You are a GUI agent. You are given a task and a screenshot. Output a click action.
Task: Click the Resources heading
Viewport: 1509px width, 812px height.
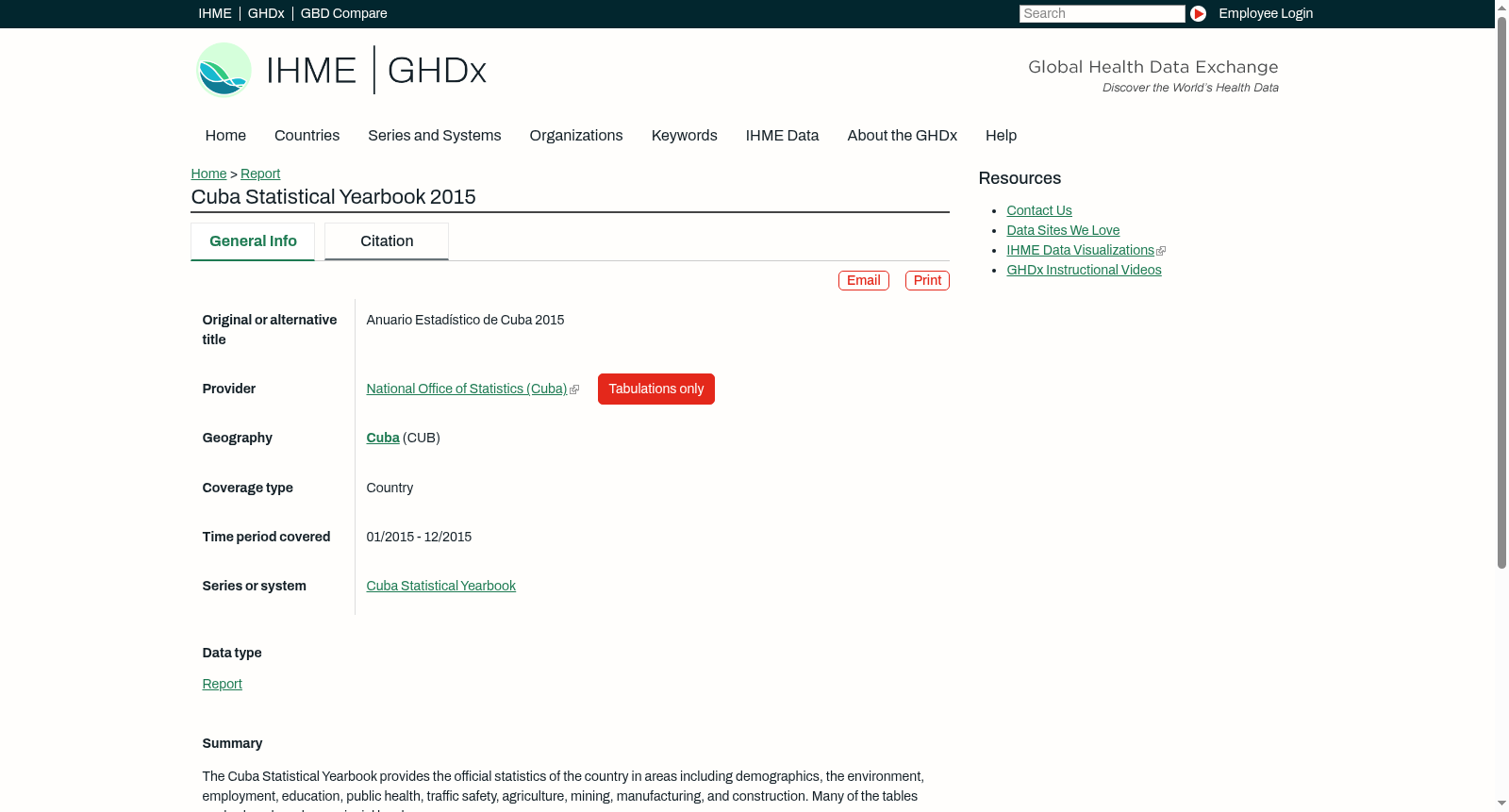click(x=1020, y=178)
